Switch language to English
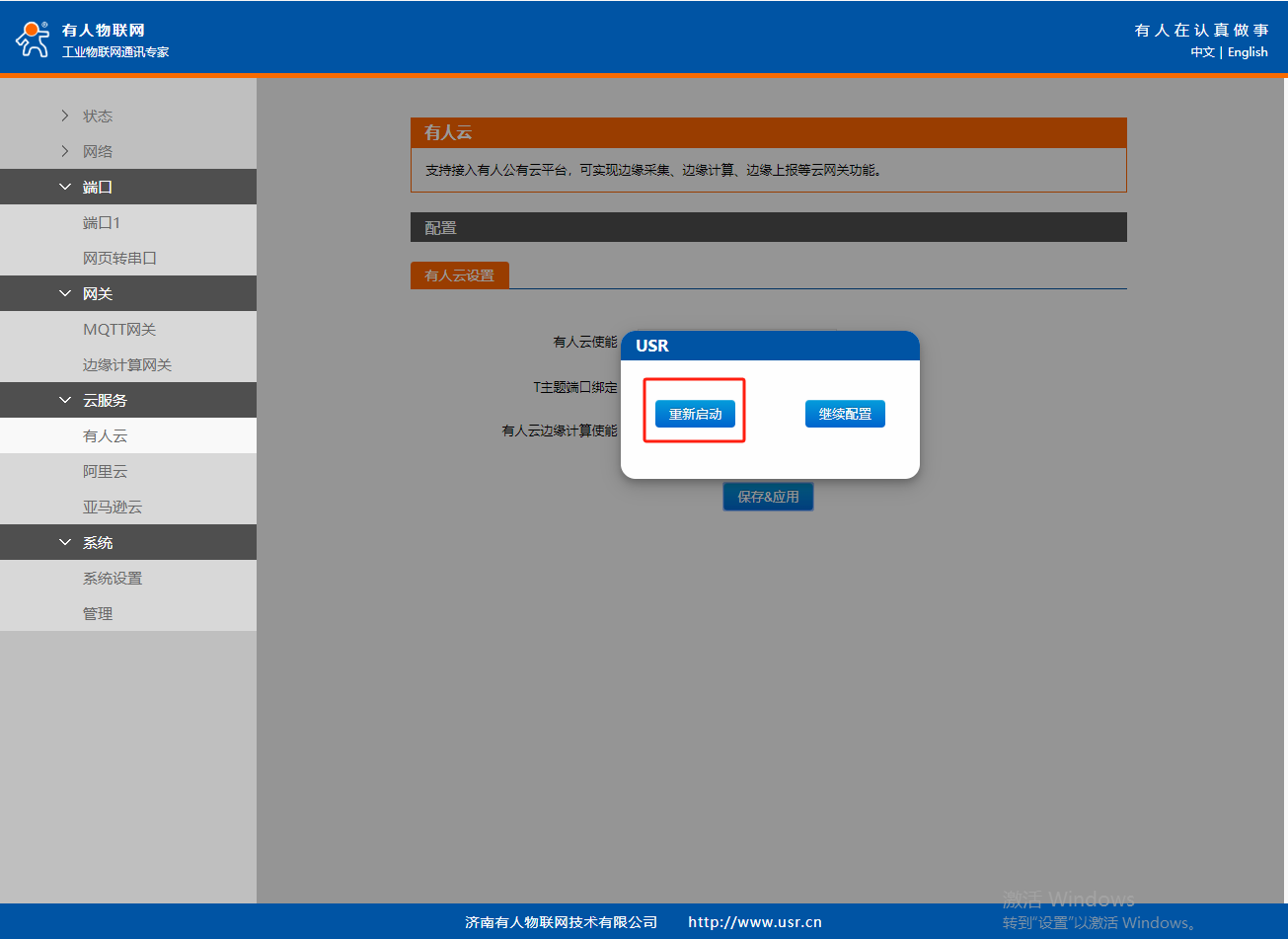This screenshot has width=1288, height=939. coord(1248,52)
